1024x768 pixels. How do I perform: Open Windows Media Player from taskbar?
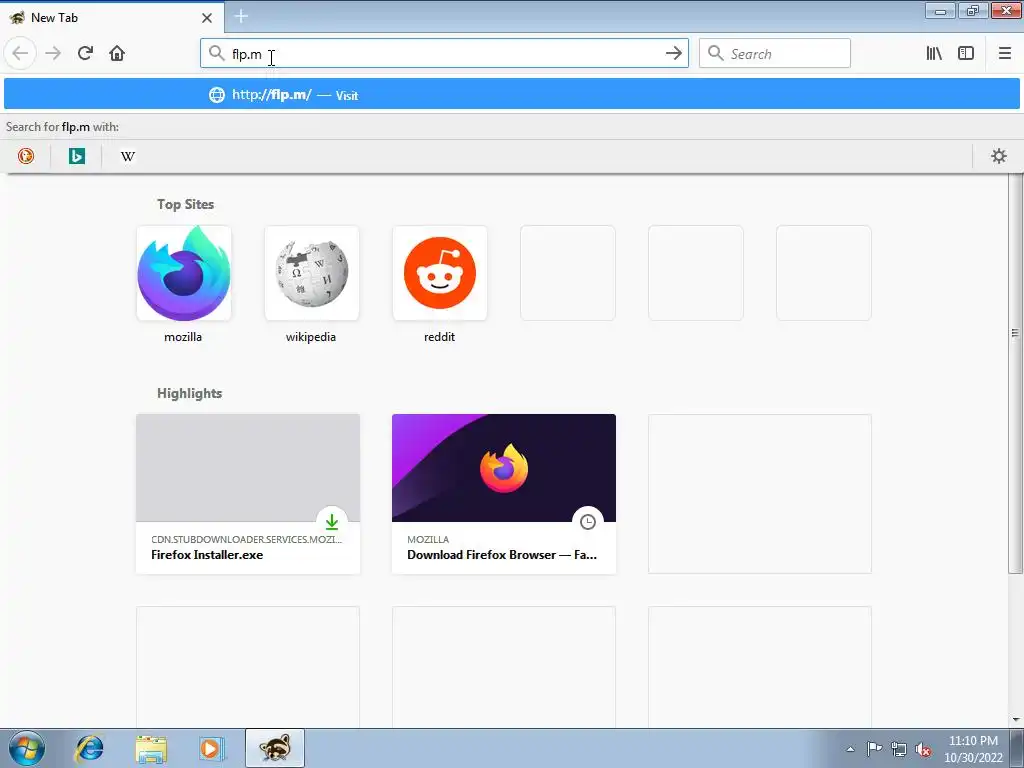pyautogui.click(x=212, y=748)
